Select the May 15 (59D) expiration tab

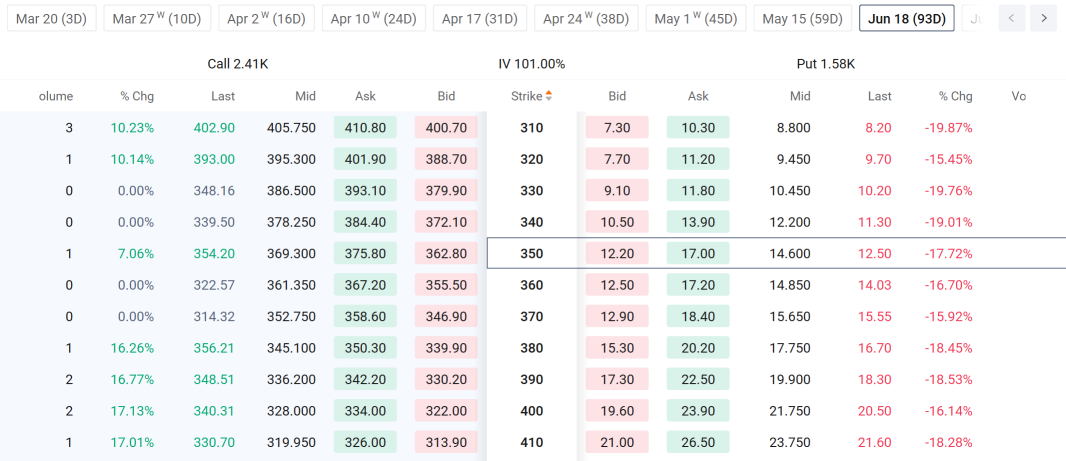803,18
